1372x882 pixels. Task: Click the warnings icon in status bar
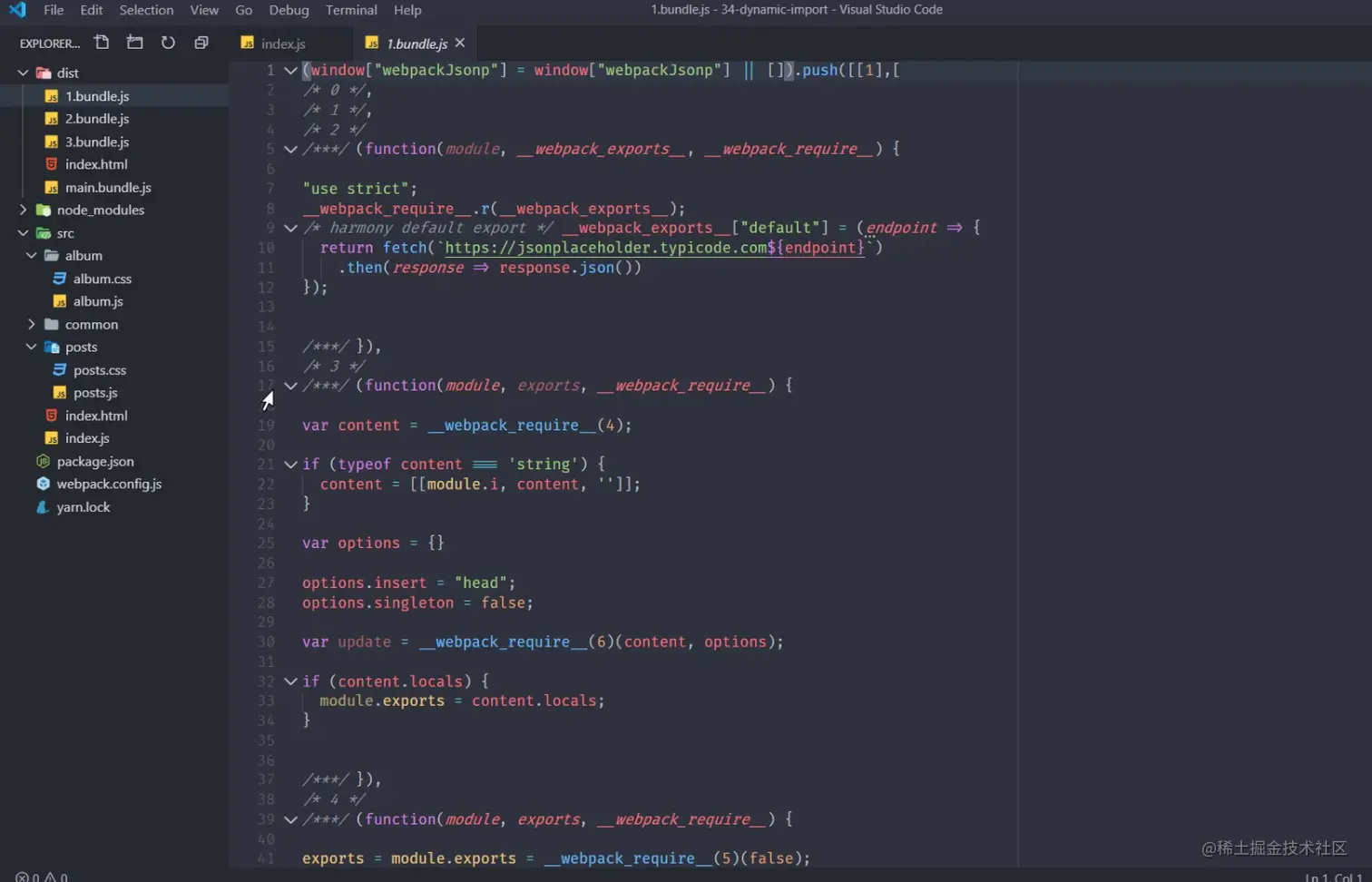coord(51,877)
